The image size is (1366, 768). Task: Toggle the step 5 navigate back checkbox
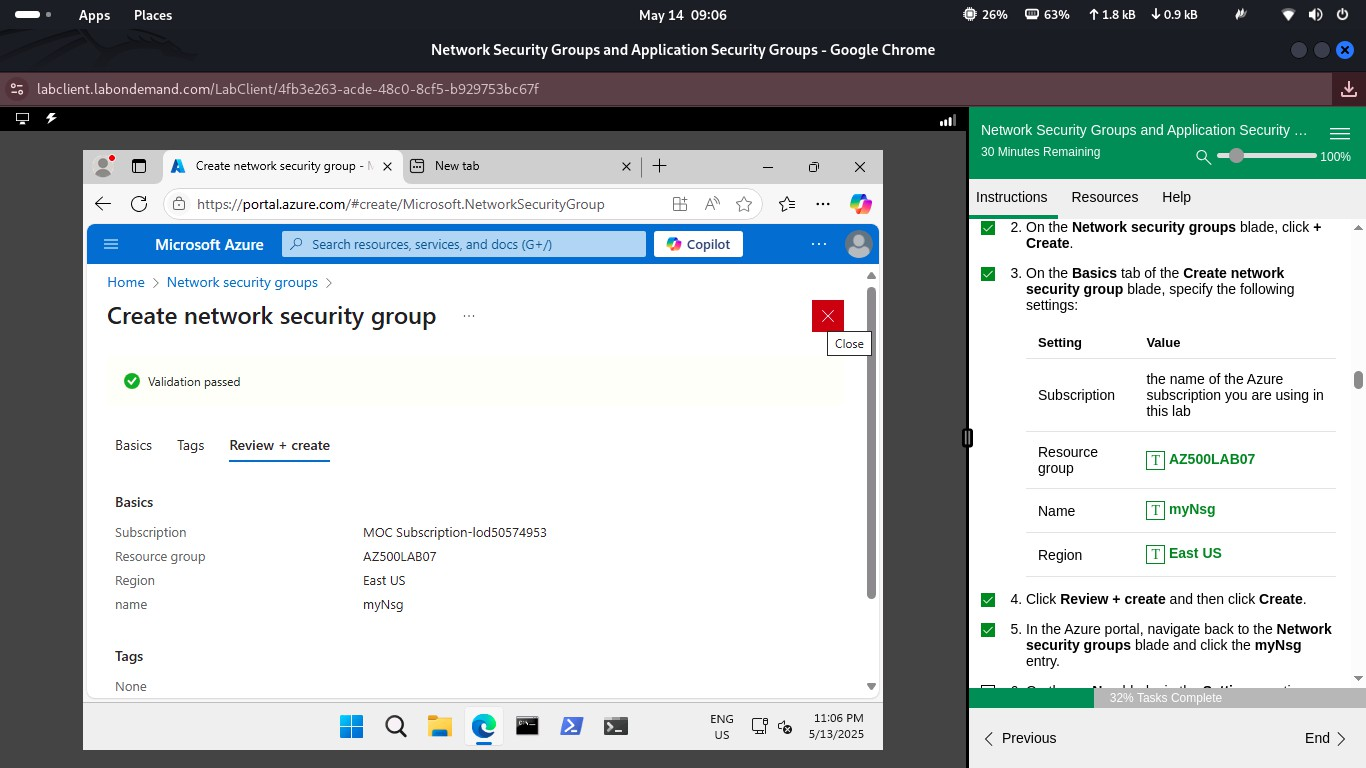988,630
